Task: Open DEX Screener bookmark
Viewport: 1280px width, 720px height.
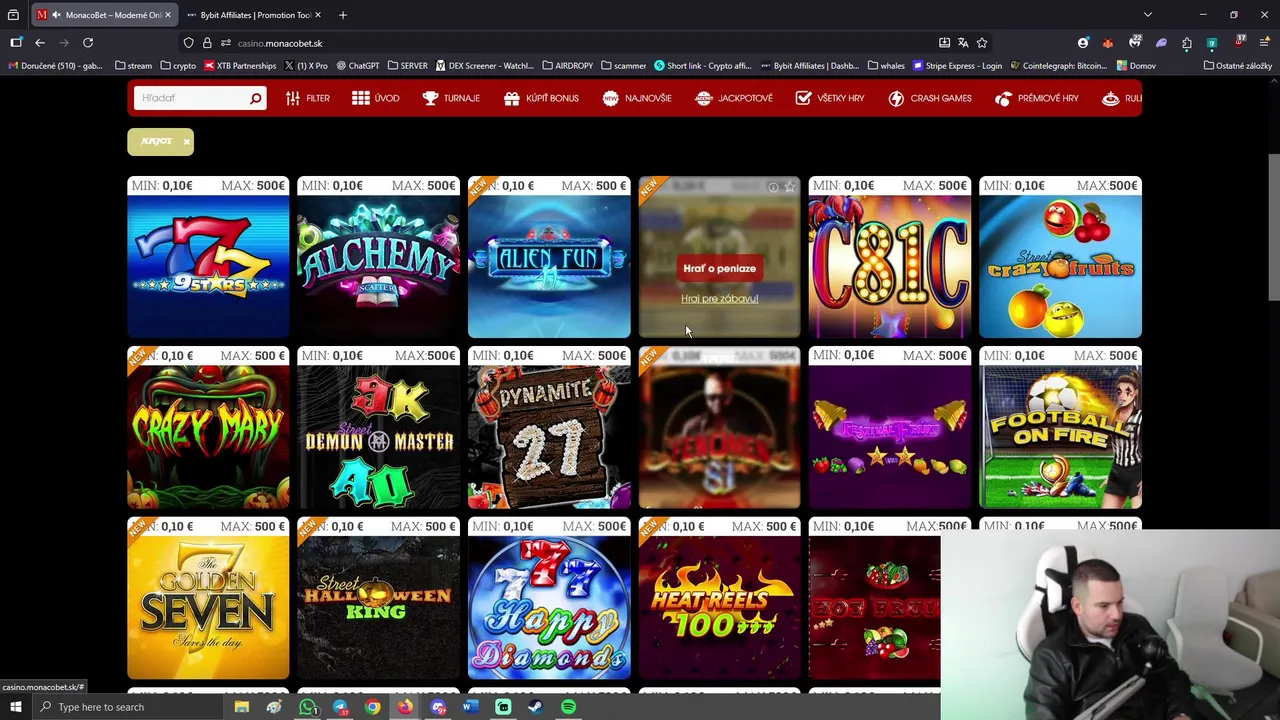Action: pyautogui.click(x=484, y=66)
